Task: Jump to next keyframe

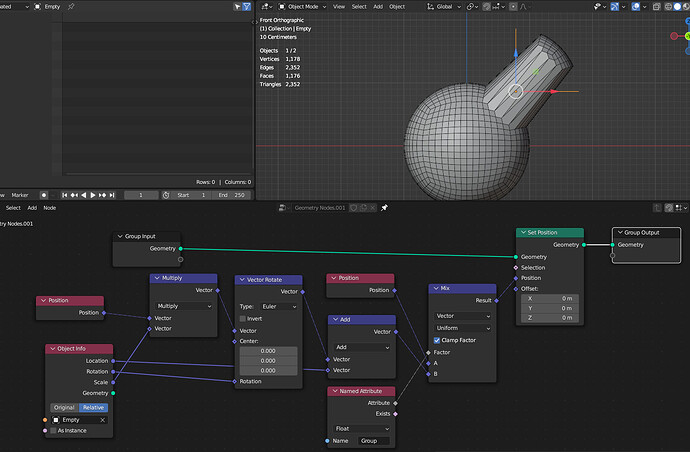Action: coord(103,195)
